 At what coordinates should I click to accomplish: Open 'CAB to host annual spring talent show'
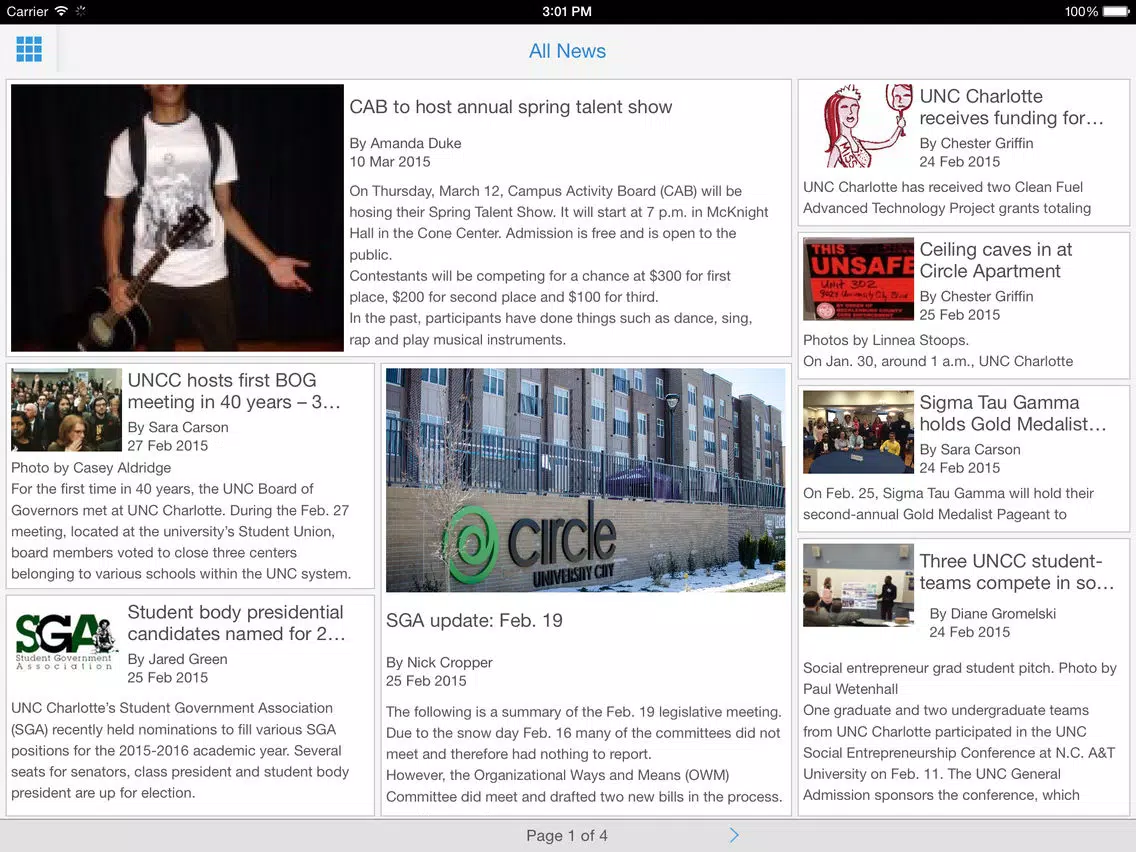511,107
